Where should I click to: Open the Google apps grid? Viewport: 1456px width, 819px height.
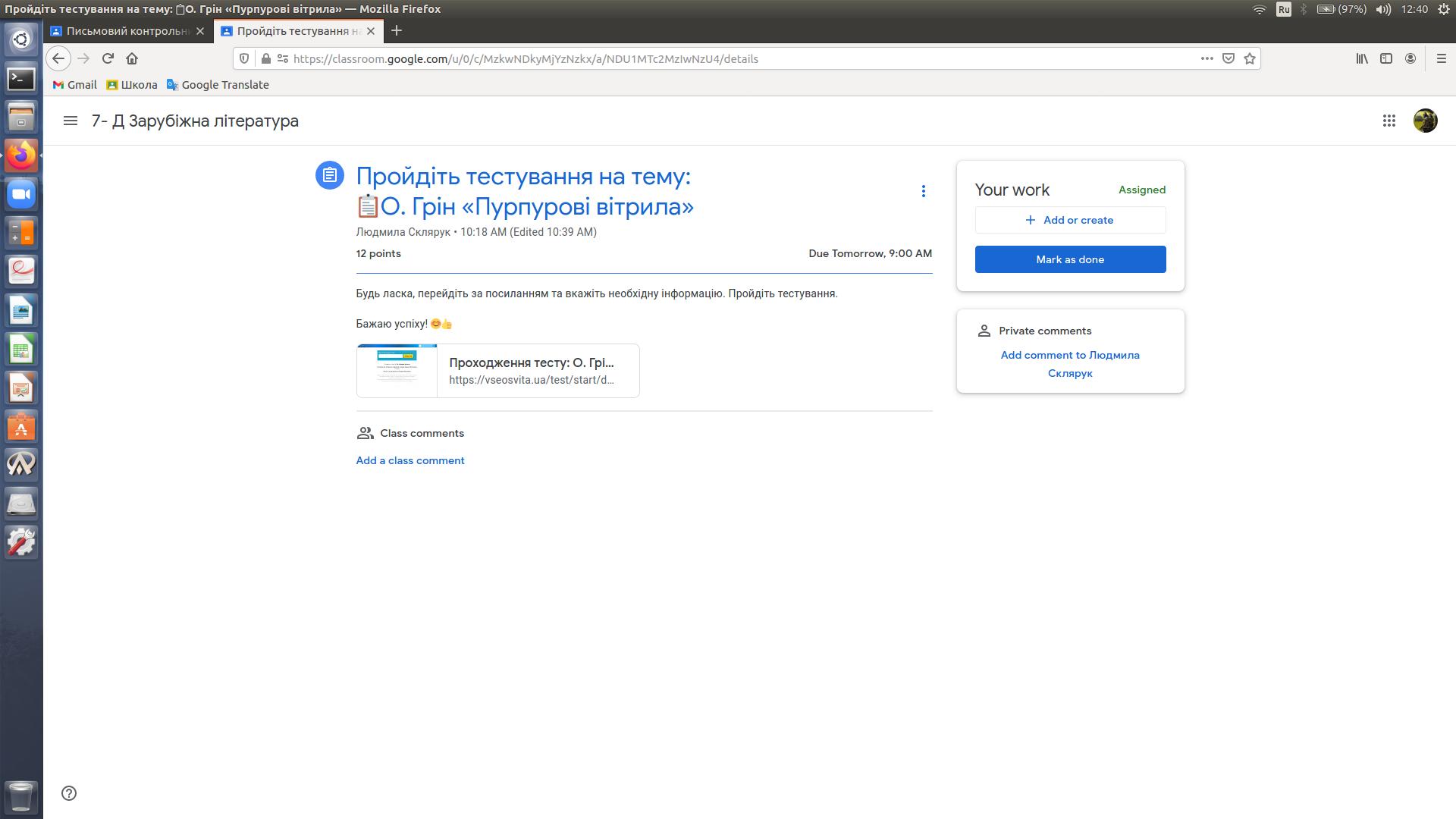tap(1389, 121)
